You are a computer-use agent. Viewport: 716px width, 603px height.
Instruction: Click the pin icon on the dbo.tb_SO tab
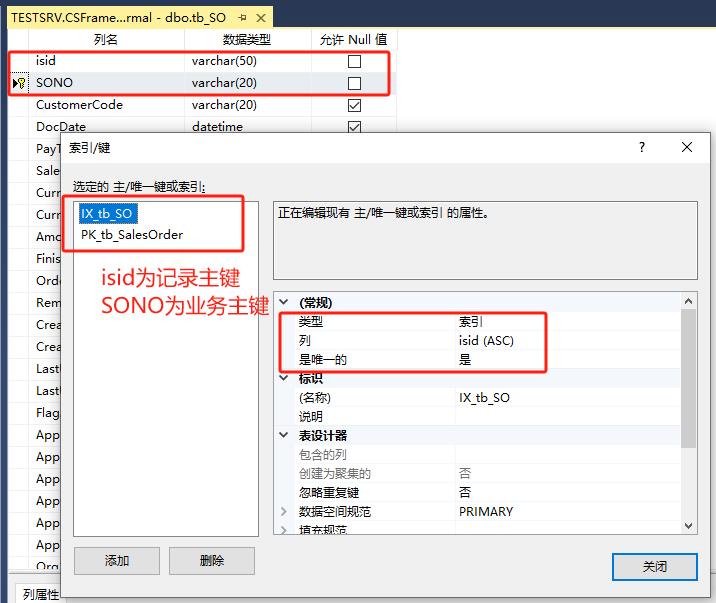pos(242,18)
